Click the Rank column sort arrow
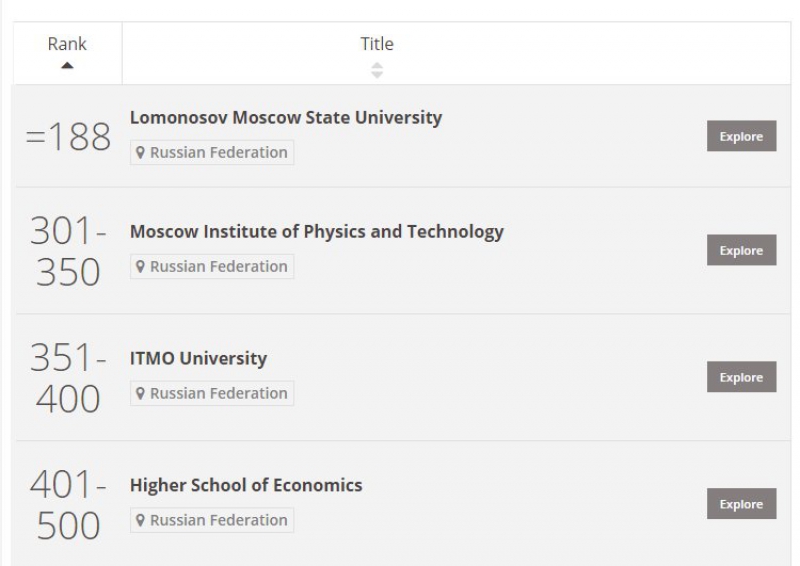This screenshot has width=800, height=566. [67, 67]
